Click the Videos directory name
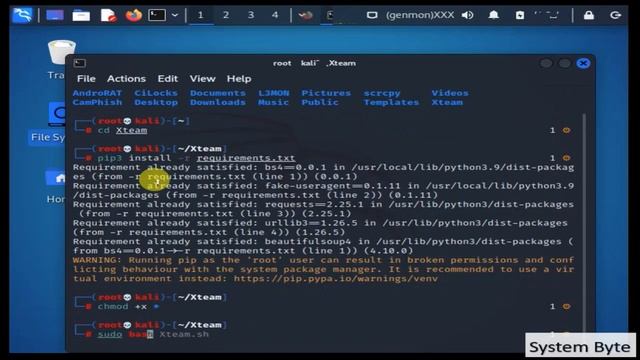 pyautogui.click(x=450, y=93)
